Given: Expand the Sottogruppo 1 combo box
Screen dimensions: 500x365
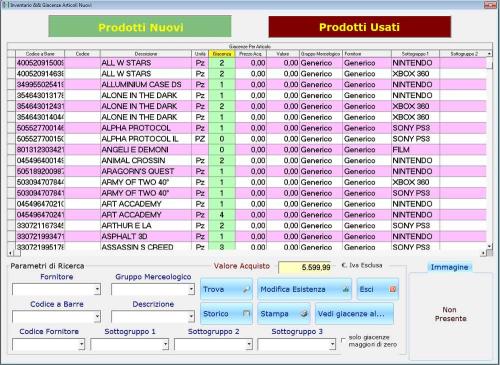Looking at the screenshot, I should coord(165,344).
